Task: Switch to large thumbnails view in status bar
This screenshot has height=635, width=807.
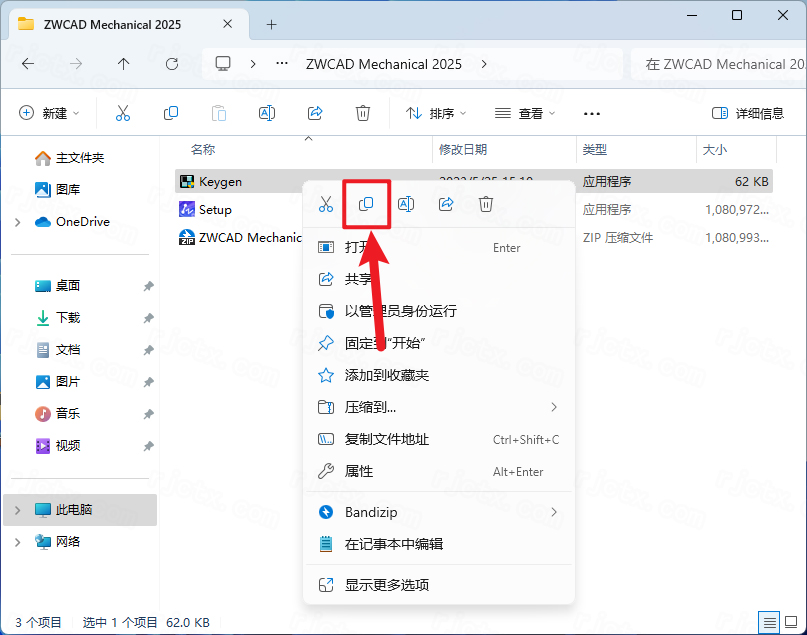Action: click(789, 622)
